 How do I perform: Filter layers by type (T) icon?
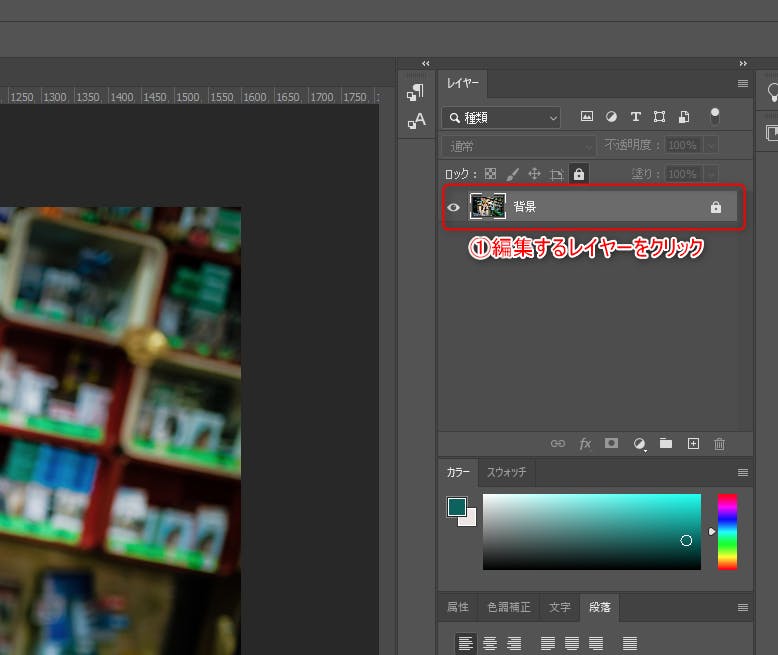tap(635, 117)
